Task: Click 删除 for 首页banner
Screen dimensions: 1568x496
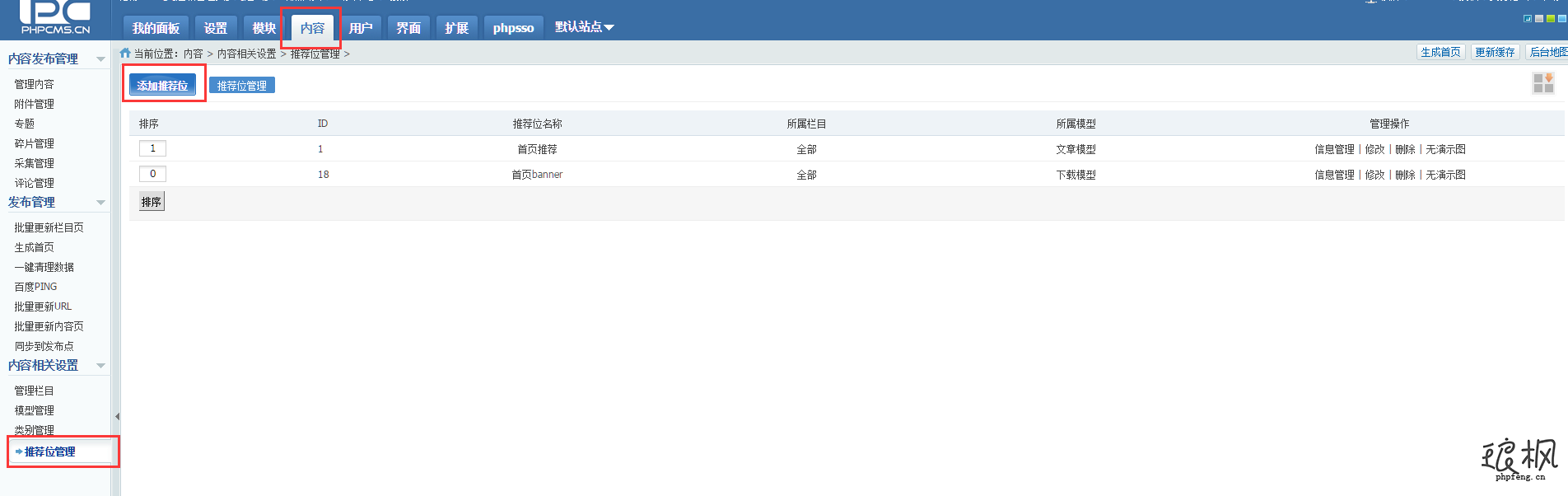Action: tap(1405, 175)
